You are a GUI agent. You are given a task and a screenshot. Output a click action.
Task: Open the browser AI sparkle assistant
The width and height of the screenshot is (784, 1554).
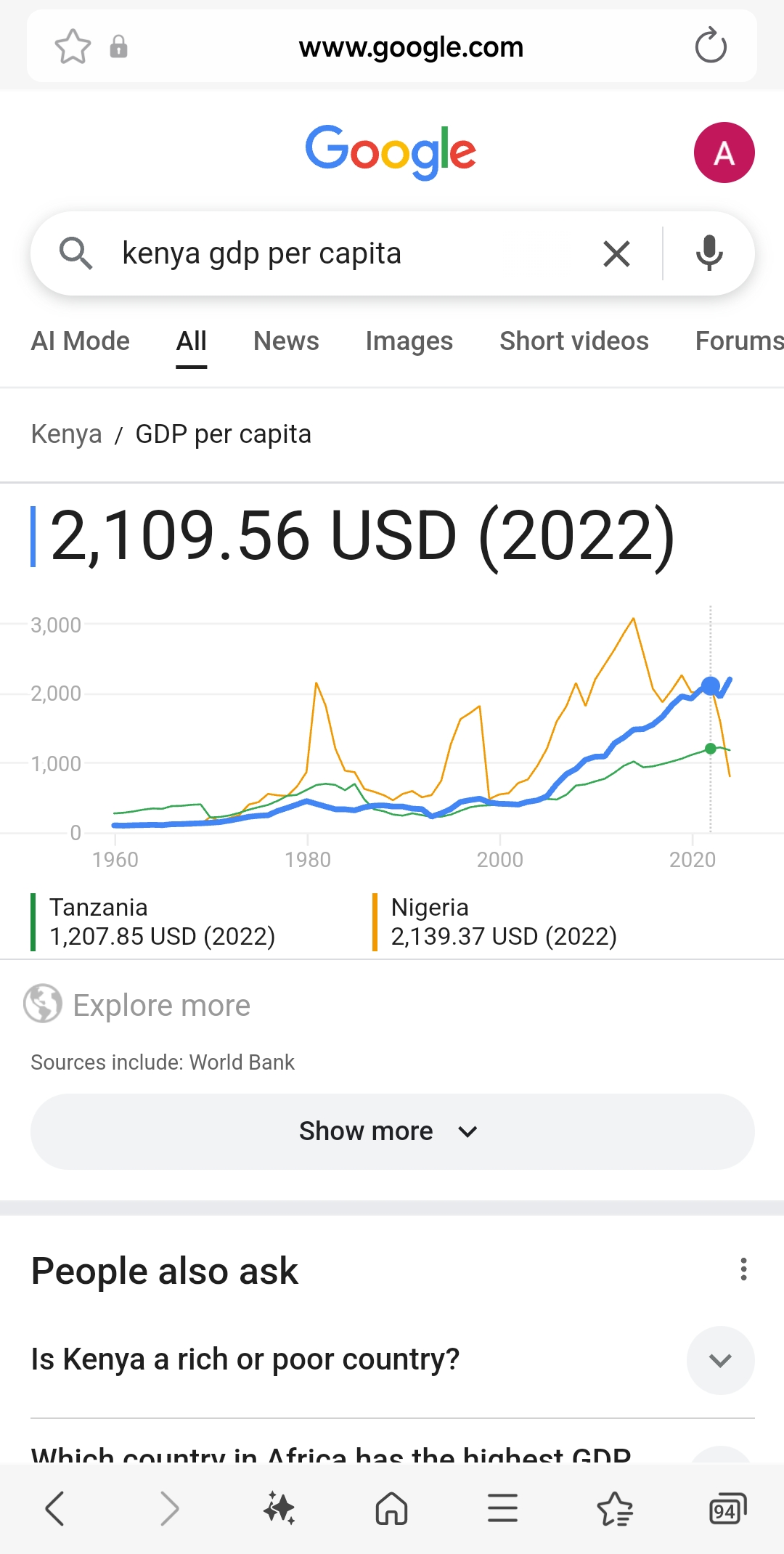[279, 1509]
